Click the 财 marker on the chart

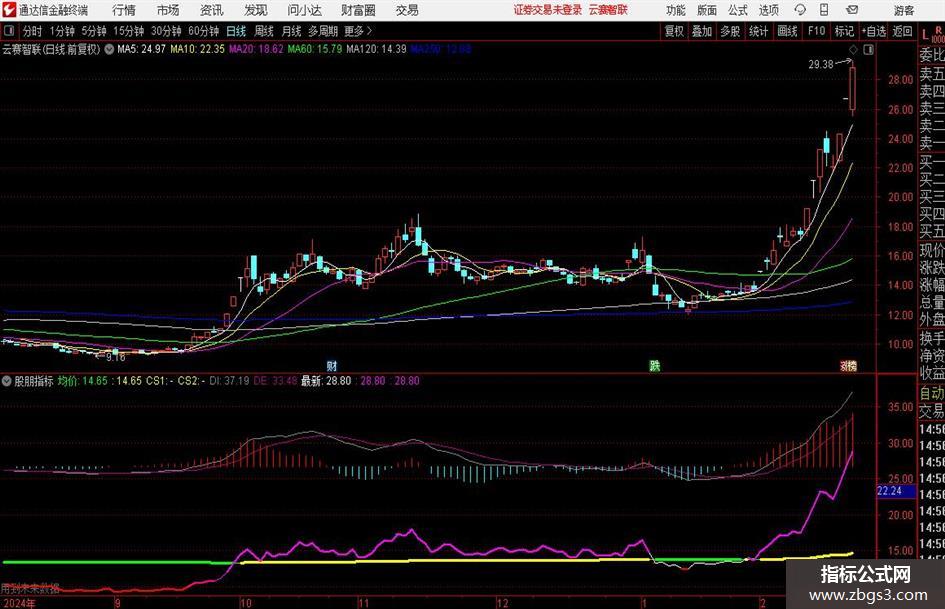pyautogui.click(x=331, y=365)
